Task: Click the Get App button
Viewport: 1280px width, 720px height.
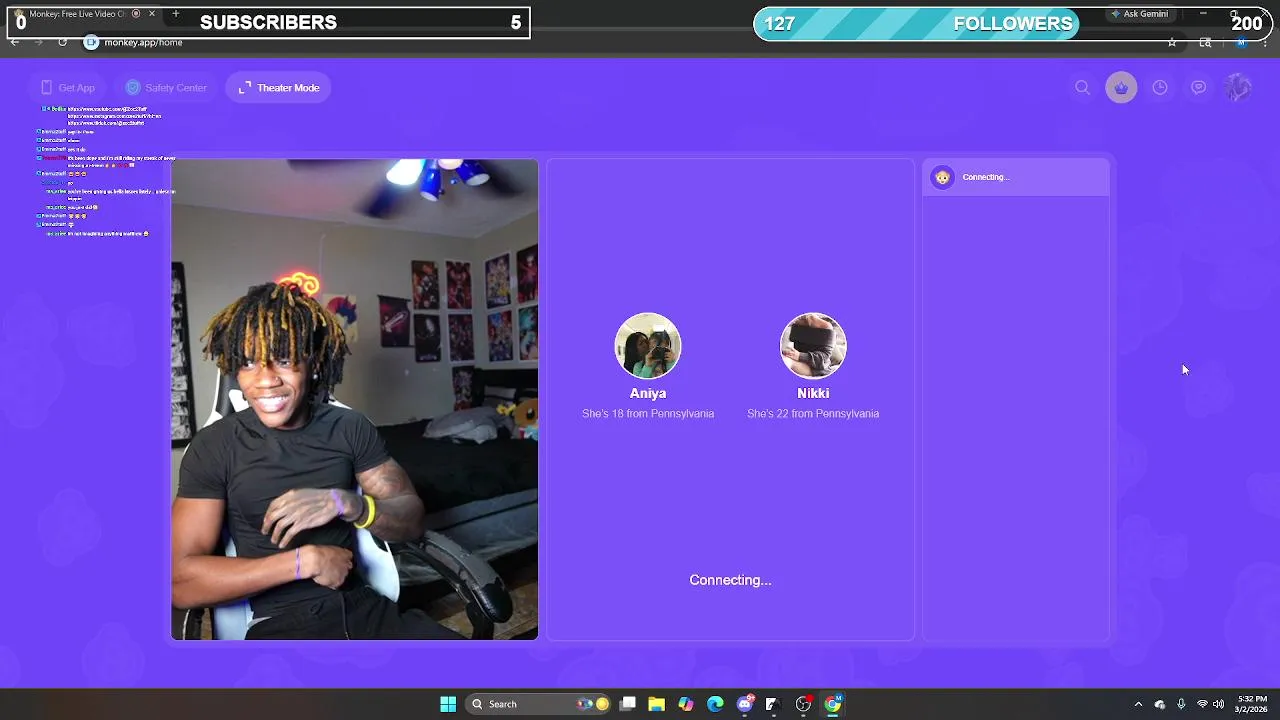Action: point(67,88)
